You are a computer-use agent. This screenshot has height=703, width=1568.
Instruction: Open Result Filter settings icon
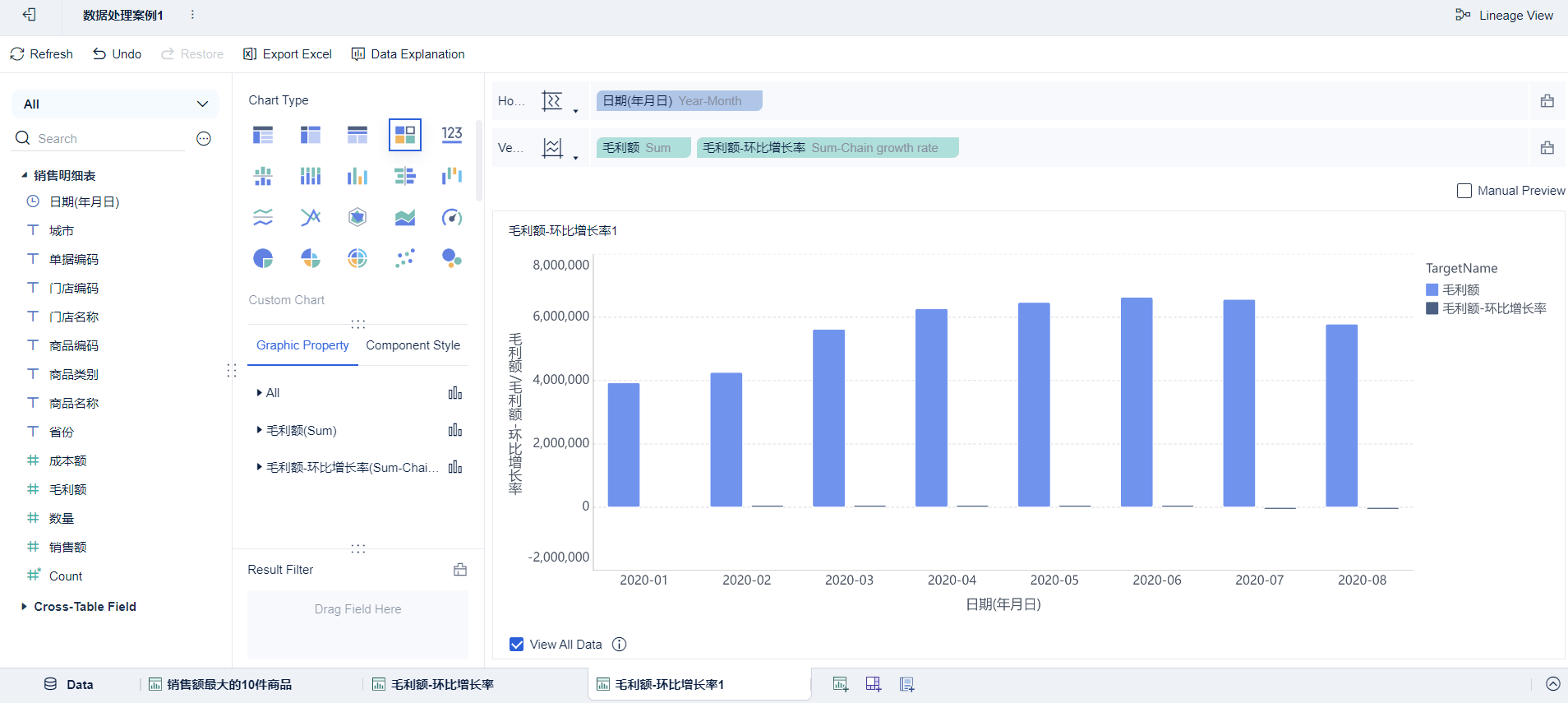(460, 570)
